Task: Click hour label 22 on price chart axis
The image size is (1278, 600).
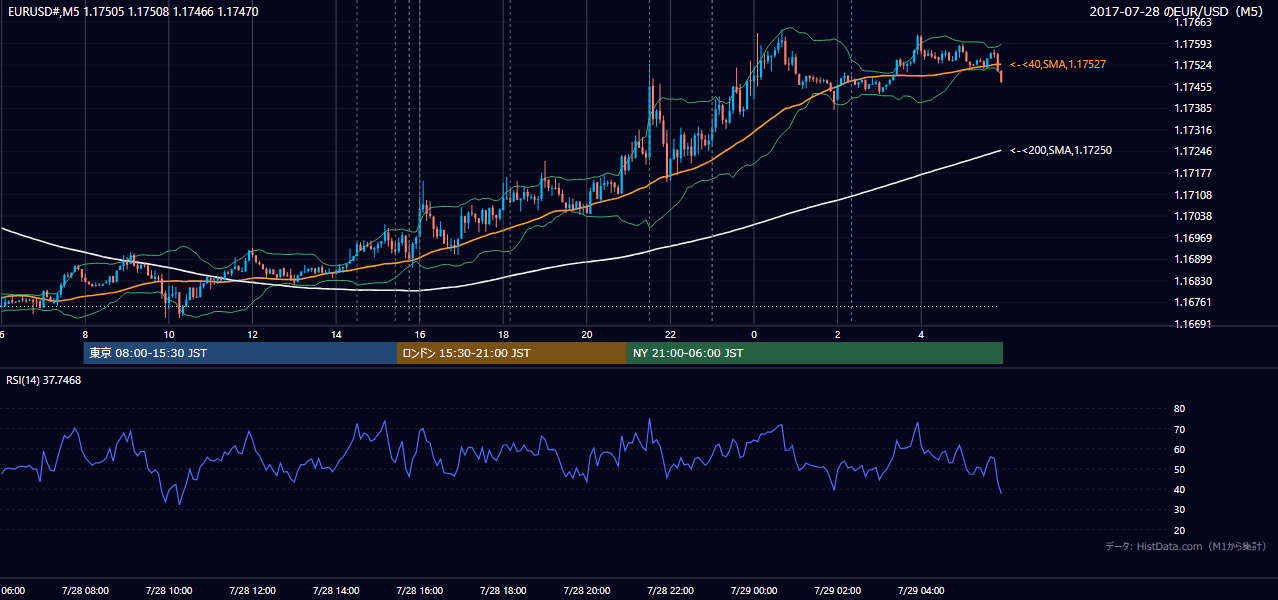Action: click(x=671, y=334)
